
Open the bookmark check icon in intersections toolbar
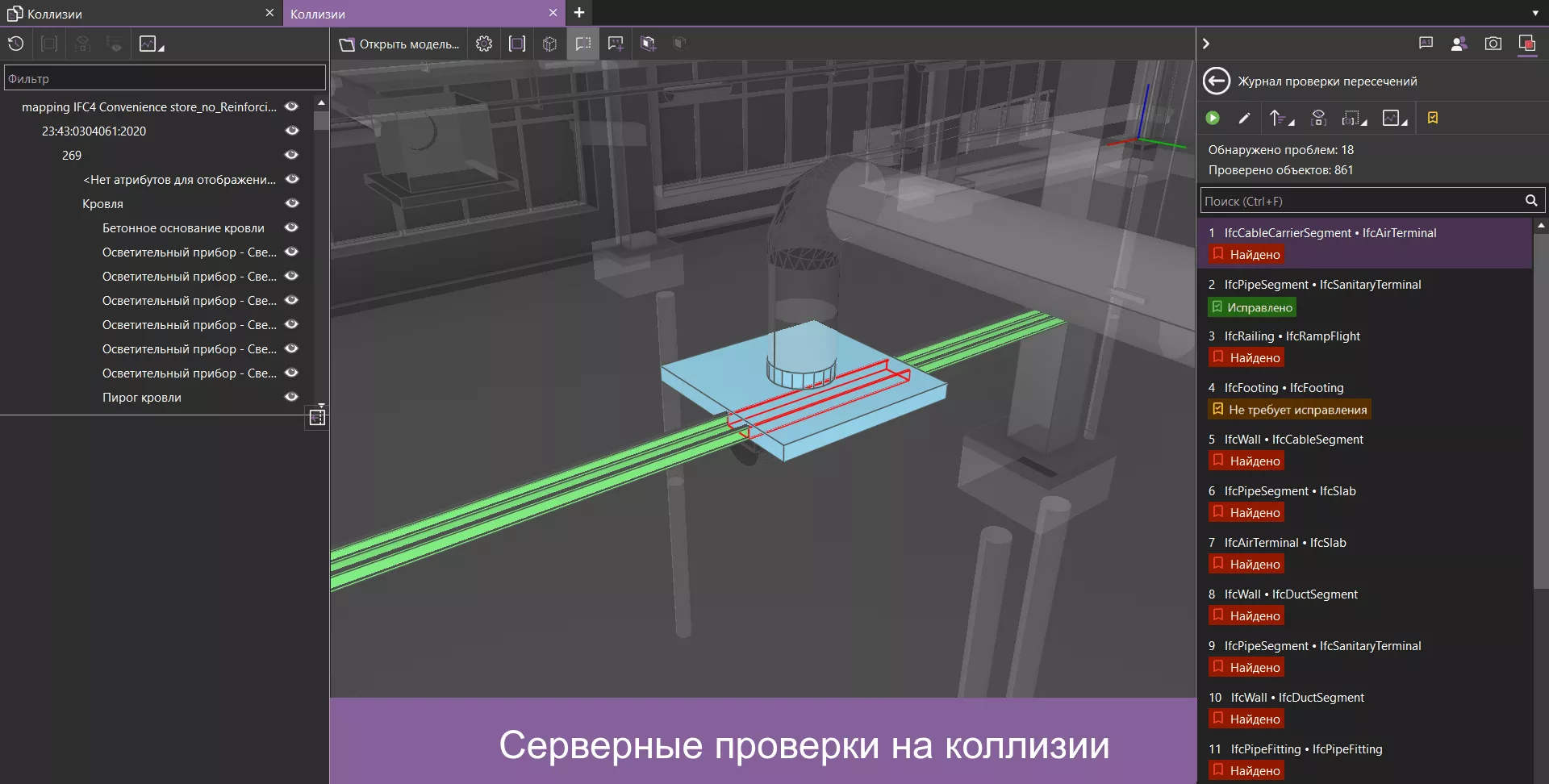click(1434, 118)
